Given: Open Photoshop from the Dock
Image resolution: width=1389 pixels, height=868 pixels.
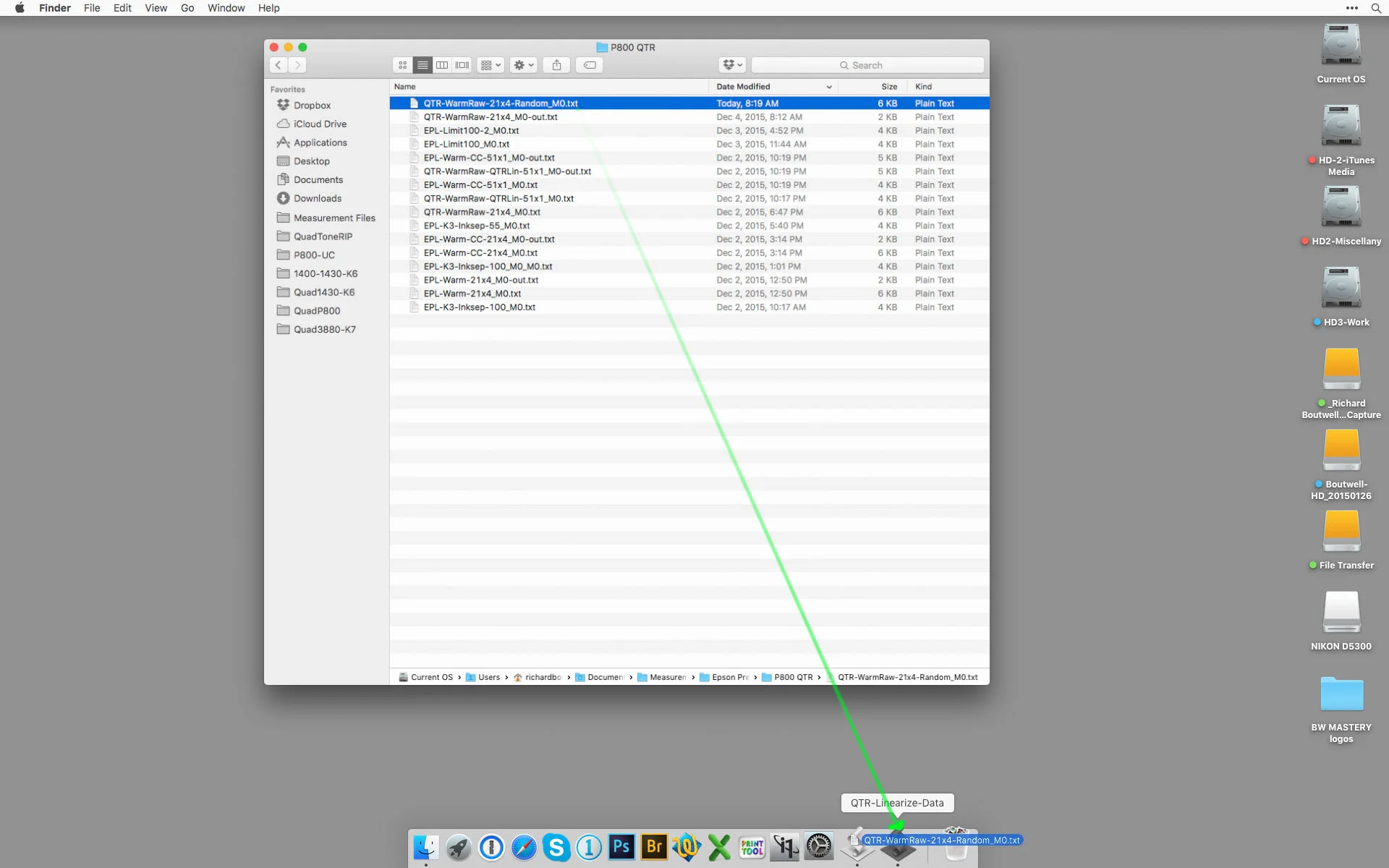Looking at the screenshot, I should (x=621, y=846).
